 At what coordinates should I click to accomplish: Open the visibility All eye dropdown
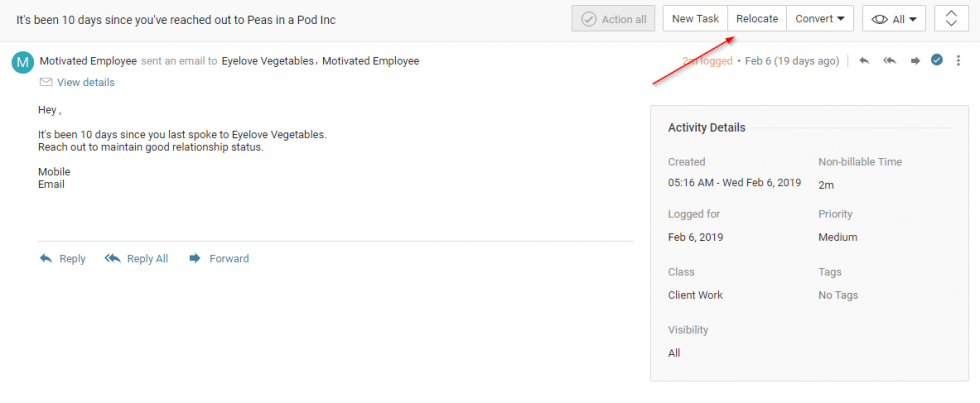click(894, 19)
